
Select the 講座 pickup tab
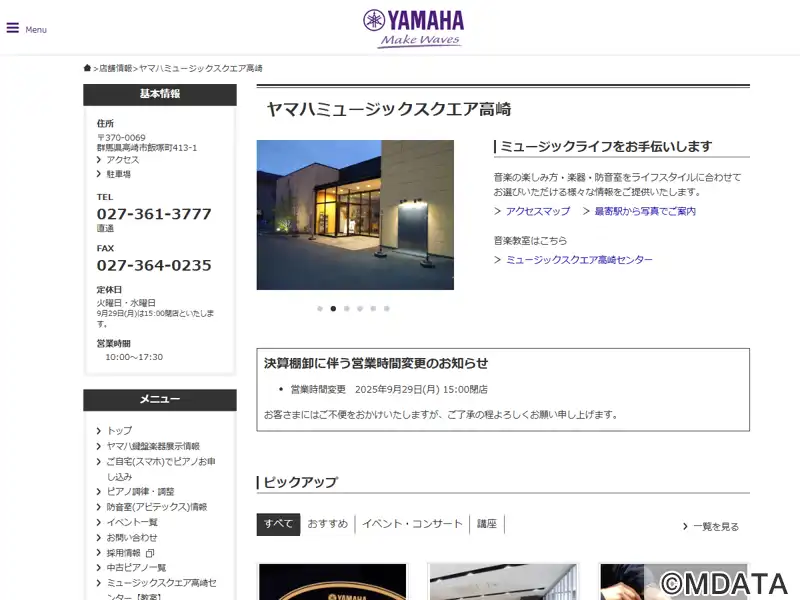click(487, 524)
